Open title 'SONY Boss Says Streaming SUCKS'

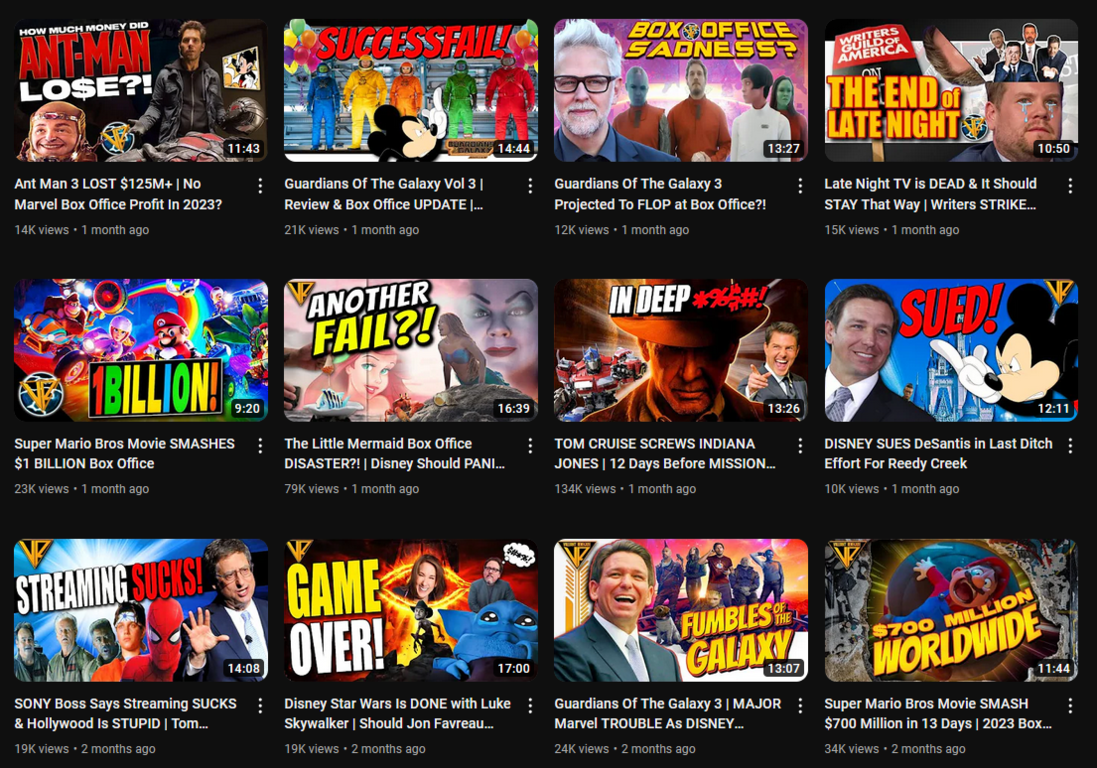125,713
